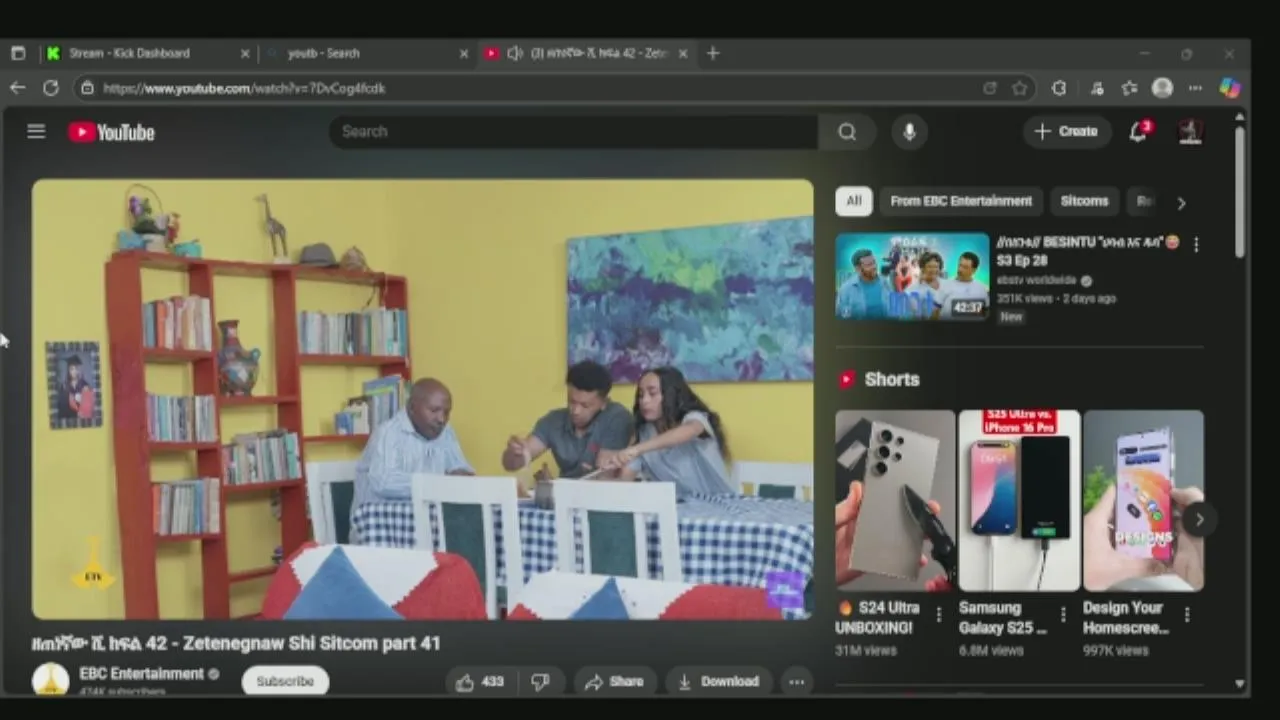1280x720 pixels.
Task: Open options for BESINTU video
Action: click(x=1196, y=244)
